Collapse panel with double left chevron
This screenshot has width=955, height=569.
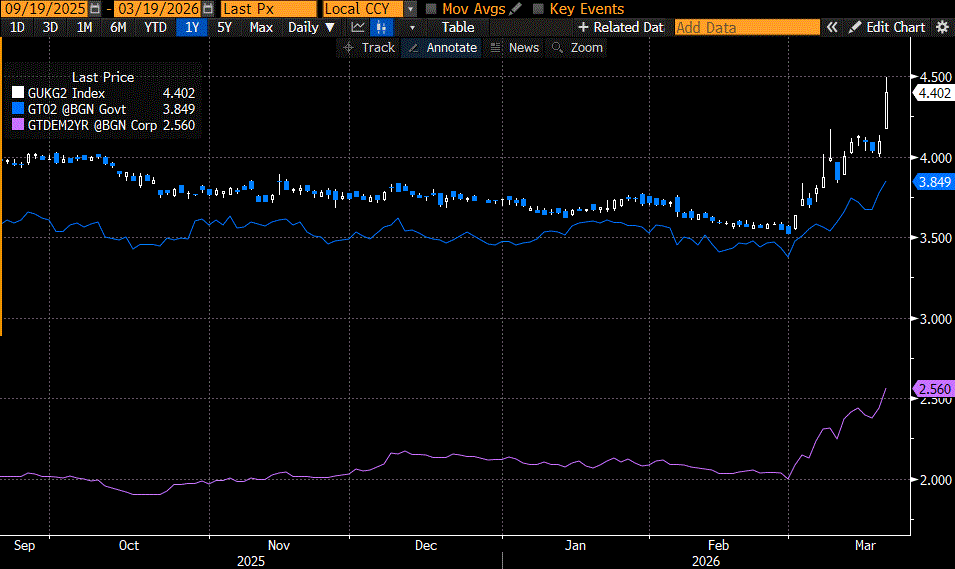(x=831, y=27)
